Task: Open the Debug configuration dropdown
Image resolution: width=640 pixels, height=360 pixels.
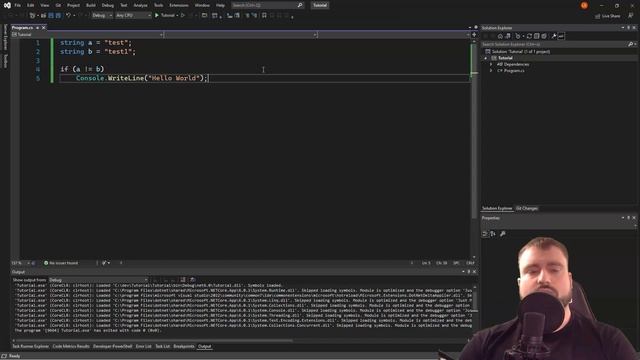Action: (102, 15)
